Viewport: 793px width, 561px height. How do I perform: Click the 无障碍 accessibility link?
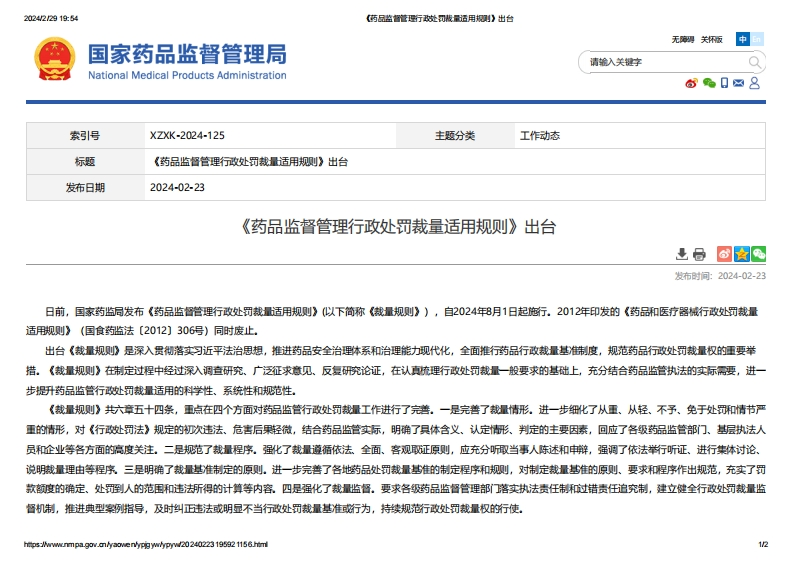(x=683, y=39)
